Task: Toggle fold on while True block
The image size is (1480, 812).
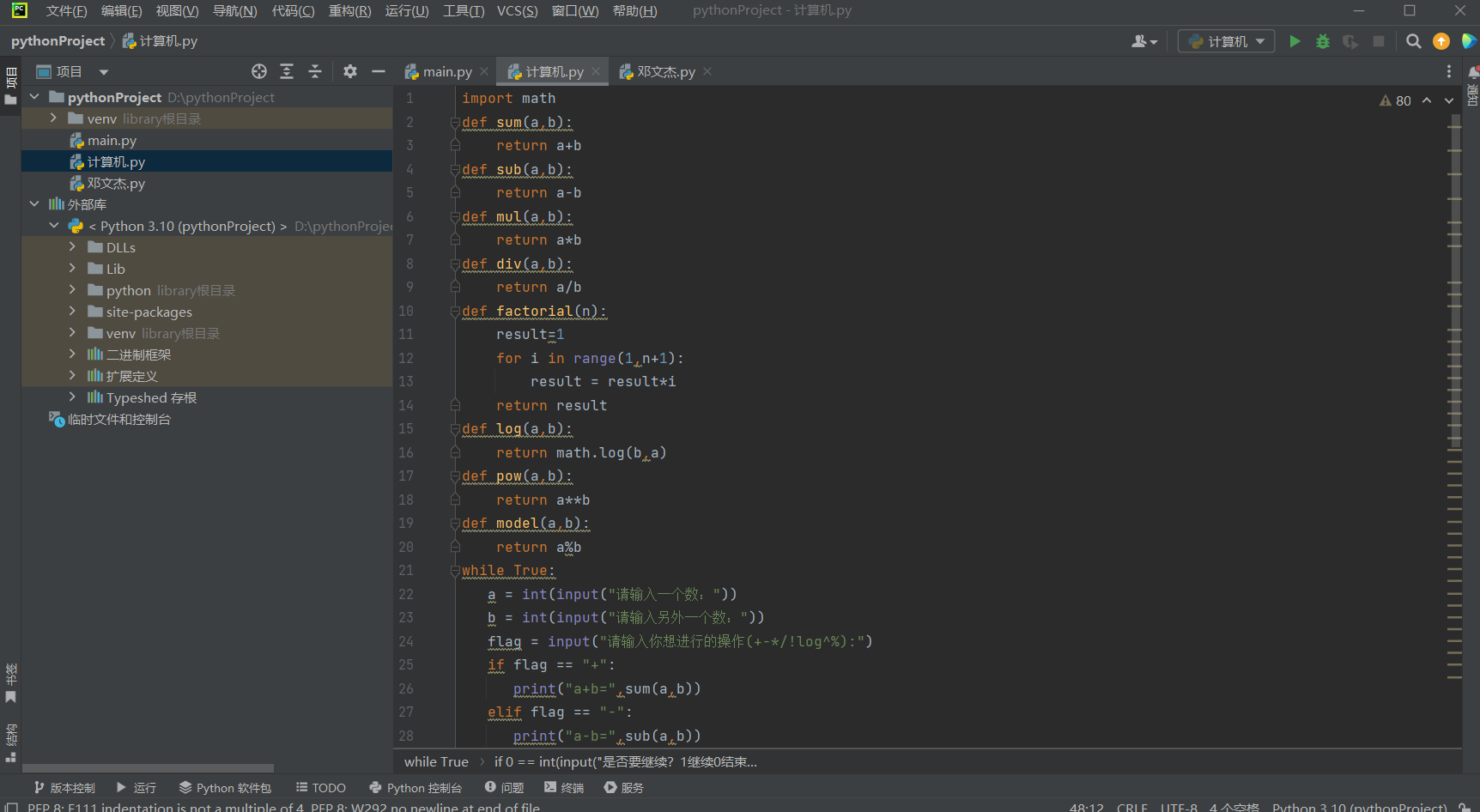Action: point(455,571)
